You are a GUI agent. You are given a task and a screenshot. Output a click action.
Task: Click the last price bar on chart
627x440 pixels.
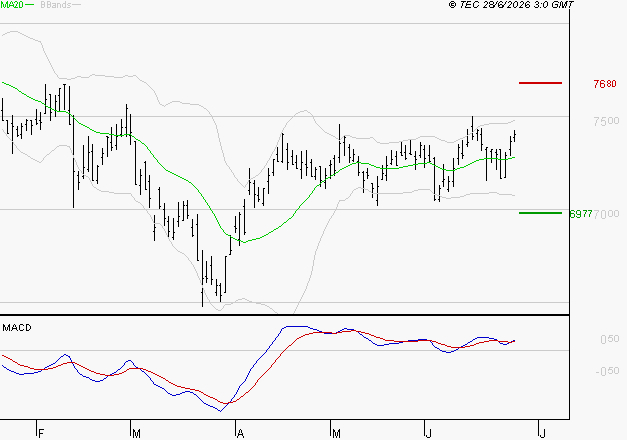pos(515,136)
